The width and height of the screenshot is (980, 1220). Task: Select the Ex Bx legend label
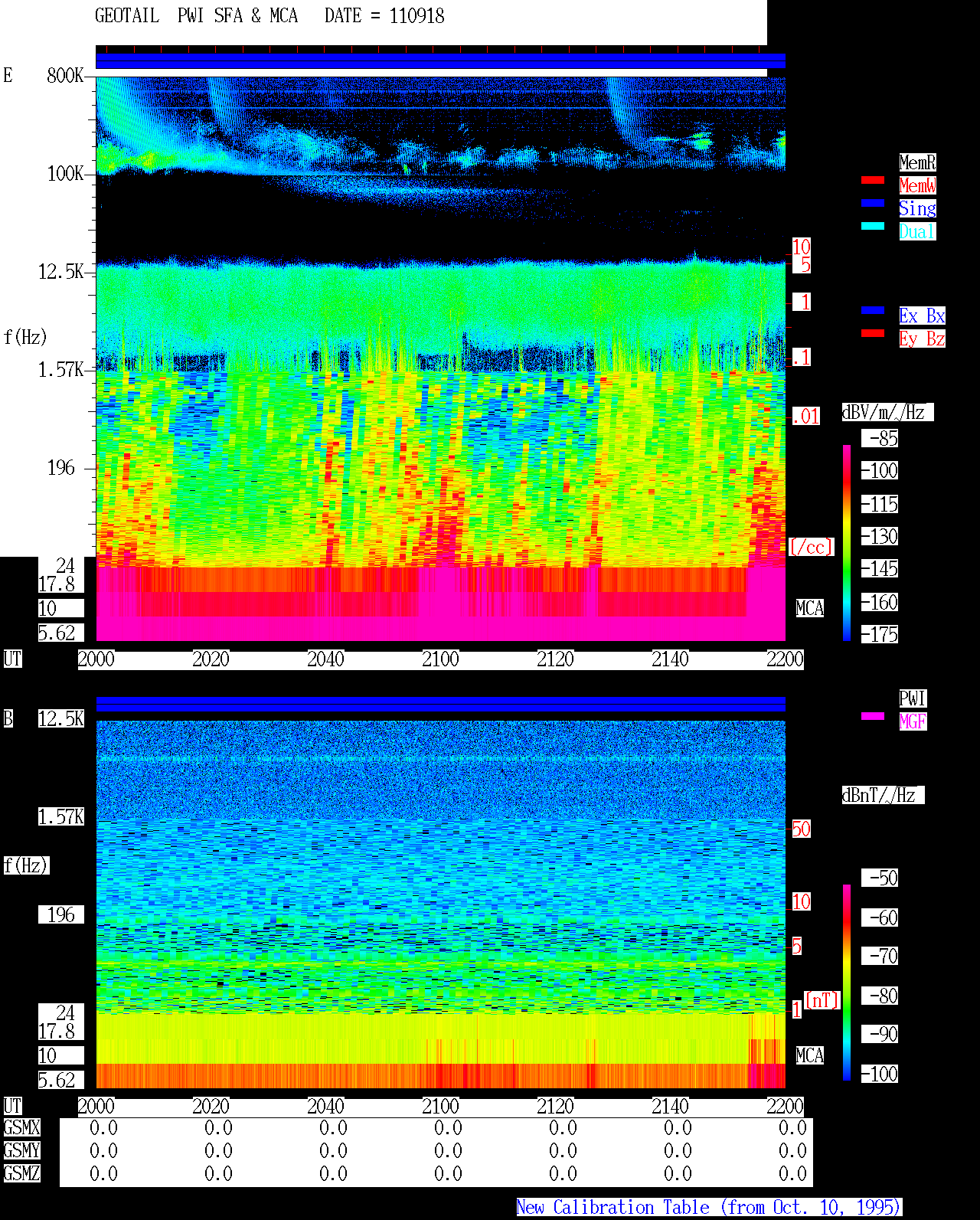coord(922,316)
